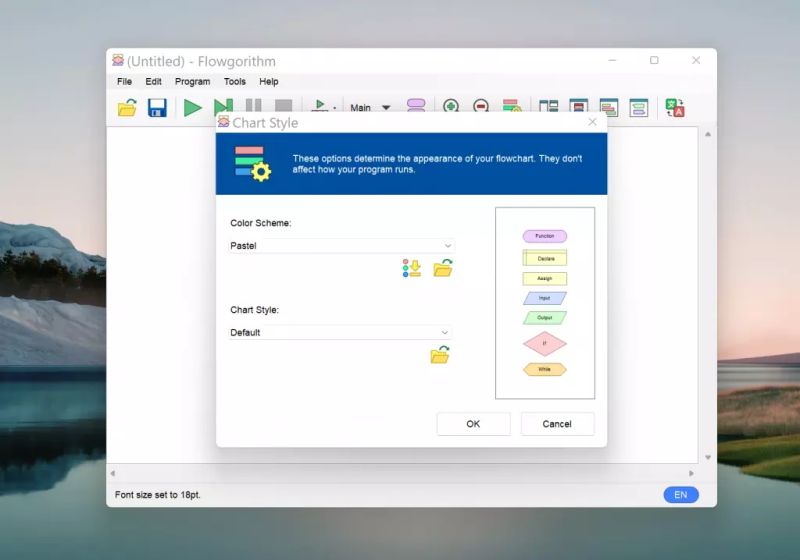Maximize the Flowgorithm window

point(654,60)
